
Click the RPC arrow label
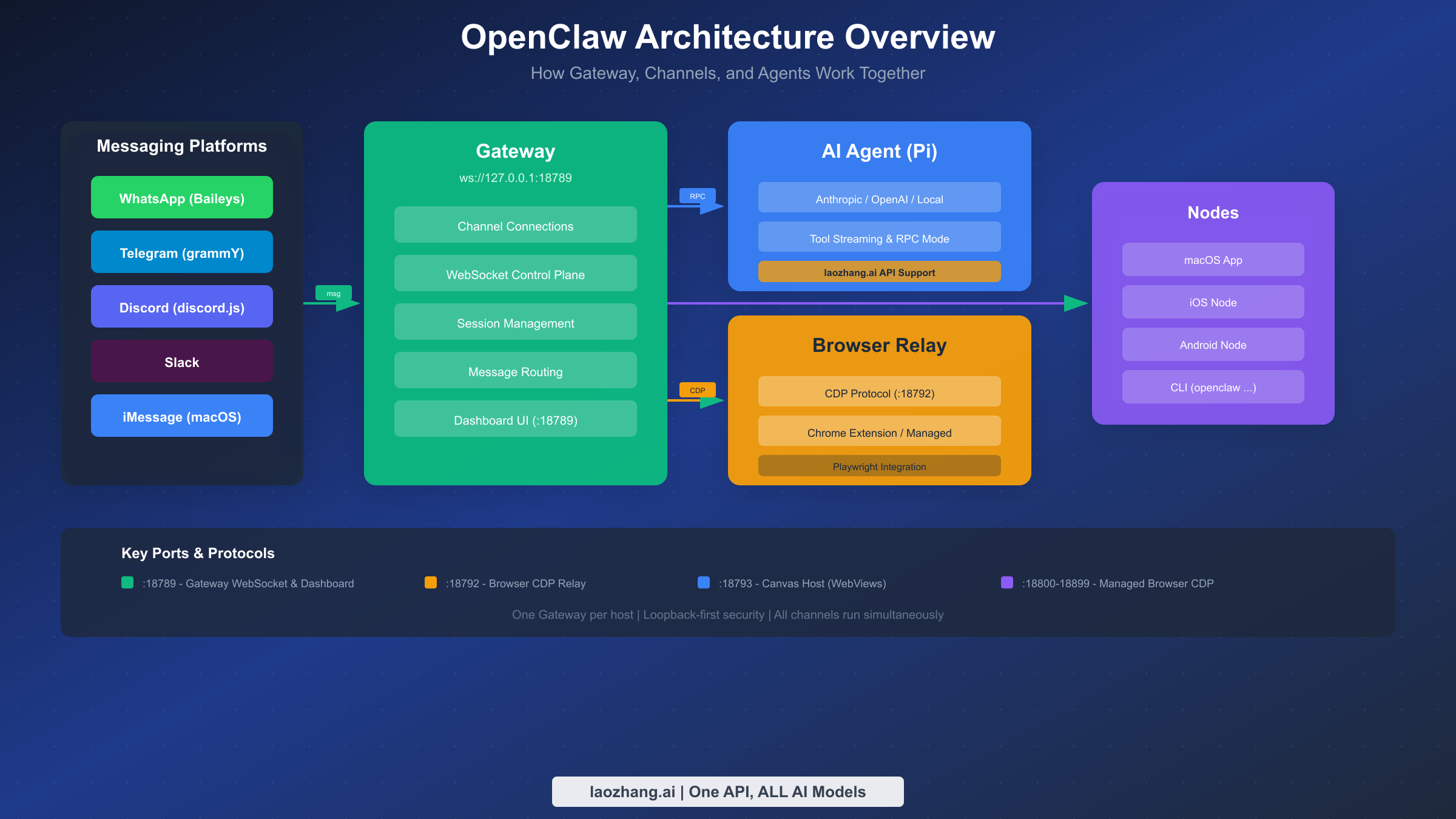click(x=697, y=196)
